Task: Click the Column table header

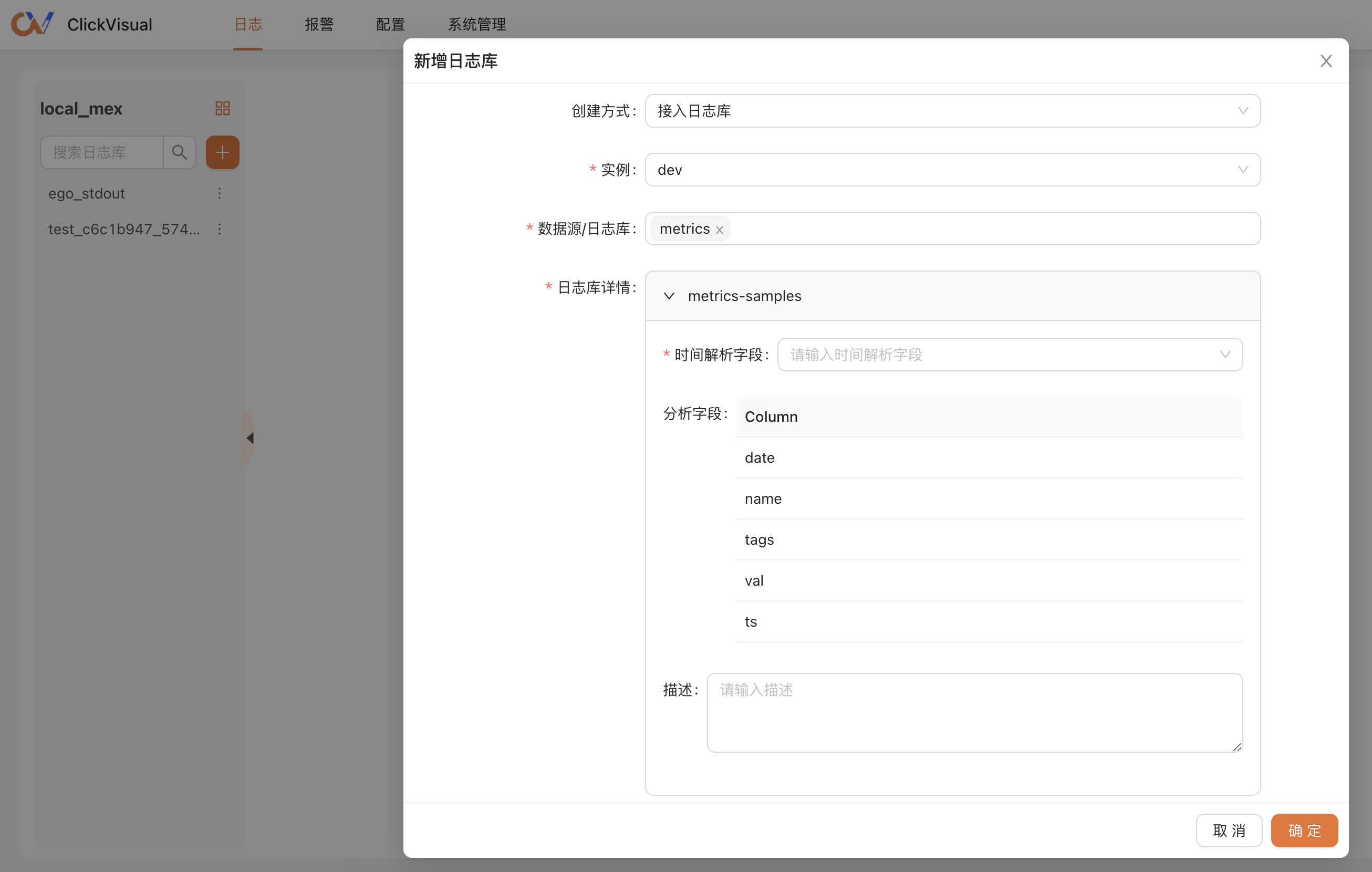Action: (x=989, y=417)
